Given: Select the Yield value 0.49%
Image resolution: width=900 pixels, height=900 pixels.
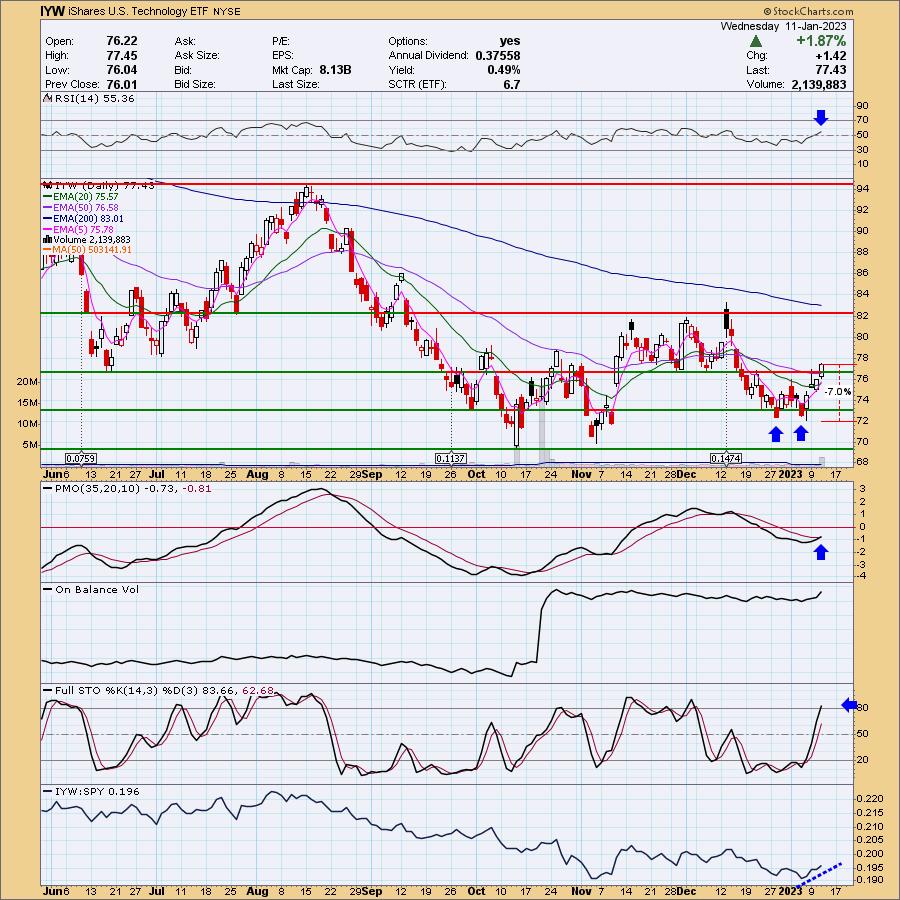Looking at the screenshot, I should click(x=504, y=70).
